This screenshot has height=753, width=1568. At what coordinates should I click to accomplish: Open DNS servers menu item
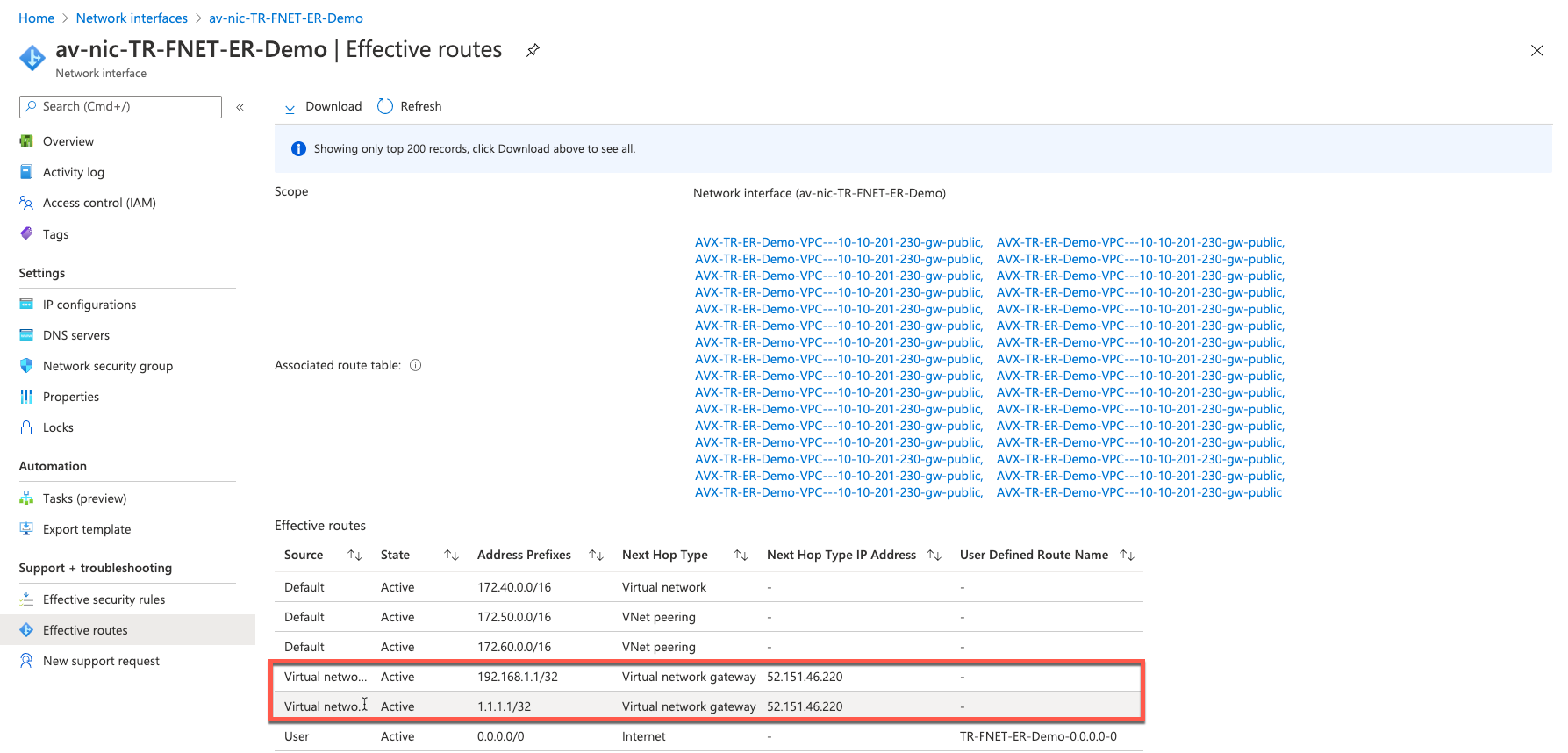pyautogui.click(x=76, y=335)
